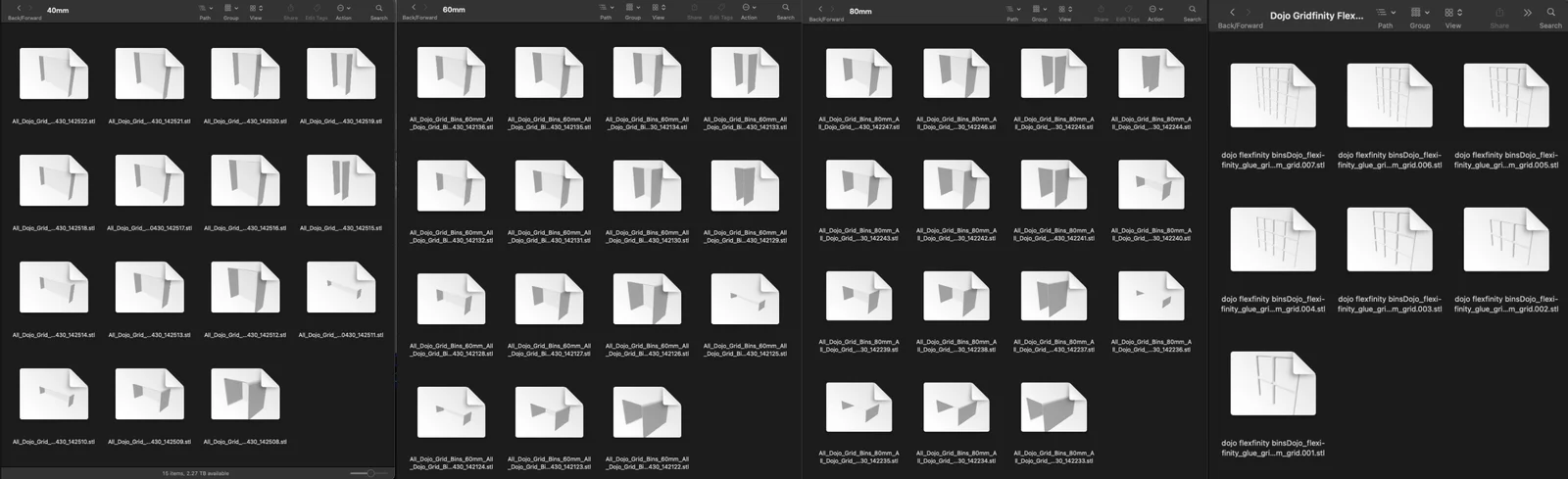1568x479 pixels.
Task: Select file ending 142238.stl in 80mm window
Action: (x=956, y=296)
